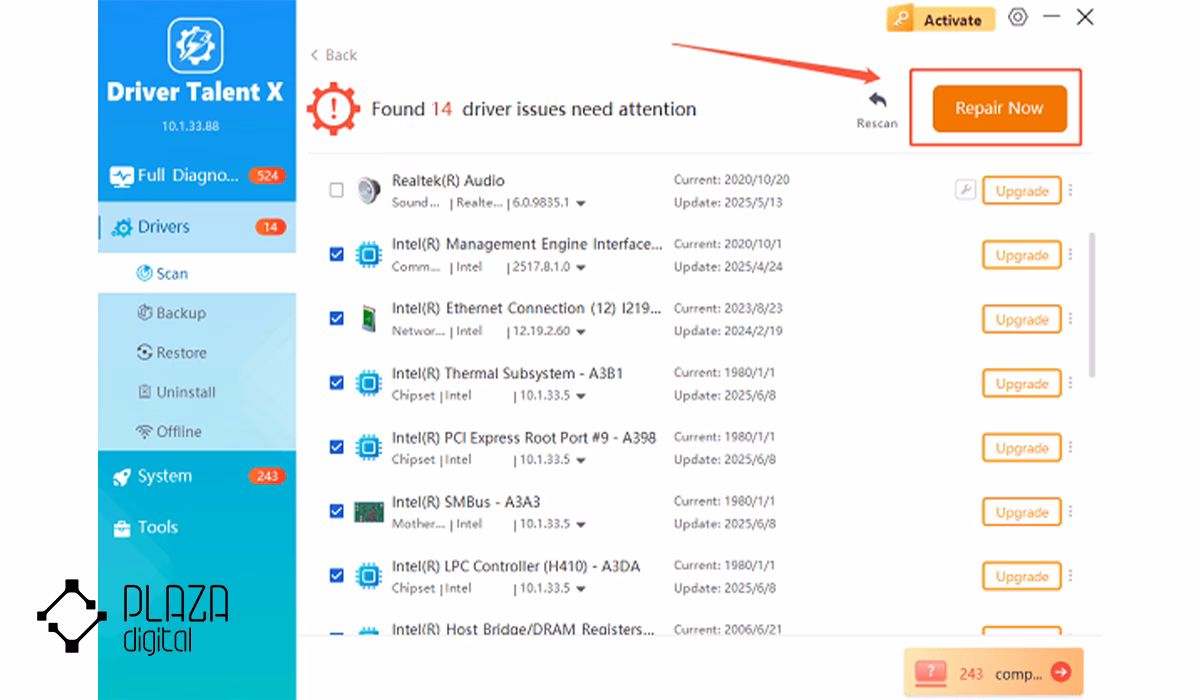Click the Activate button

(x=941, y=19)
